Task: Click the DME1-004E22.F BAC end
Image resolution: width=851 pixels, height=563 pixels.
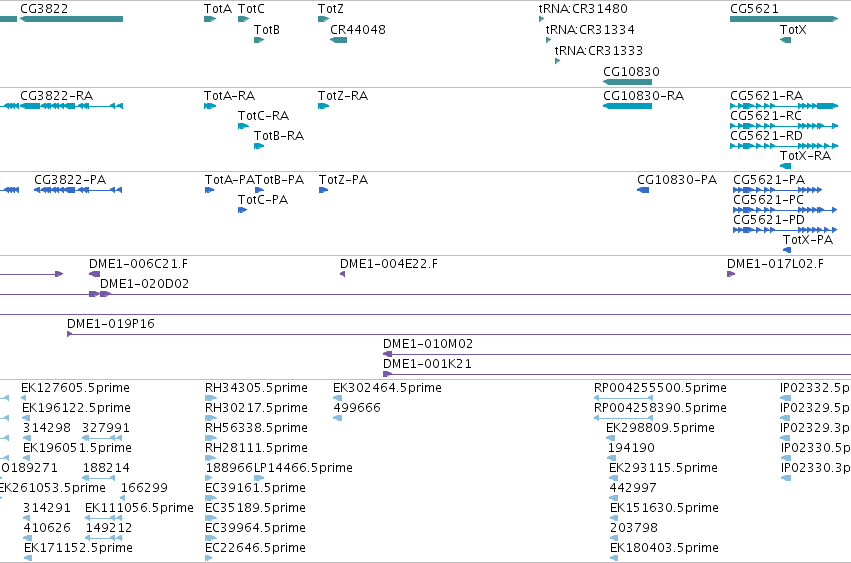Action: tap(342, 274)
